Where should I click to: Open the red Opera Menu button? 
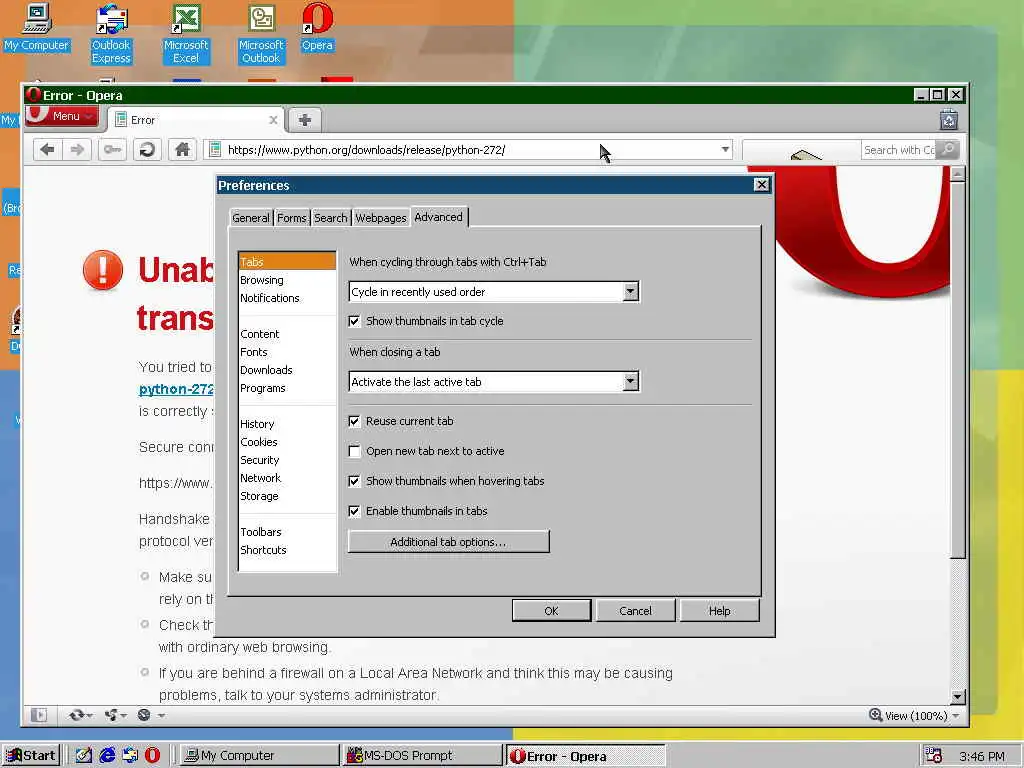click(x=62, y=116)
